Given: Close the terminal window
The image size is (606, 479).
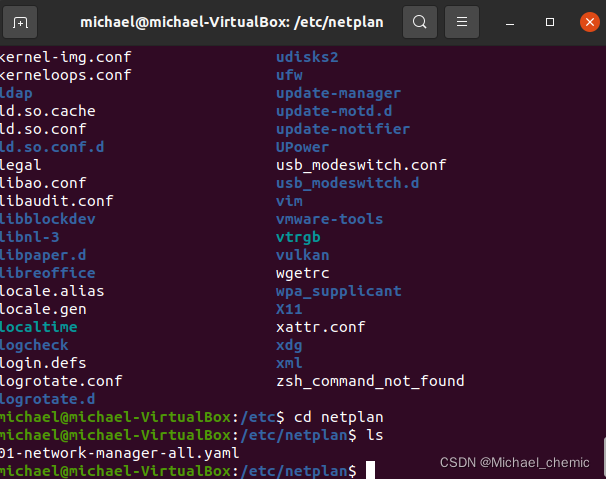Looking at the screenshot, I should coord(590,22).
